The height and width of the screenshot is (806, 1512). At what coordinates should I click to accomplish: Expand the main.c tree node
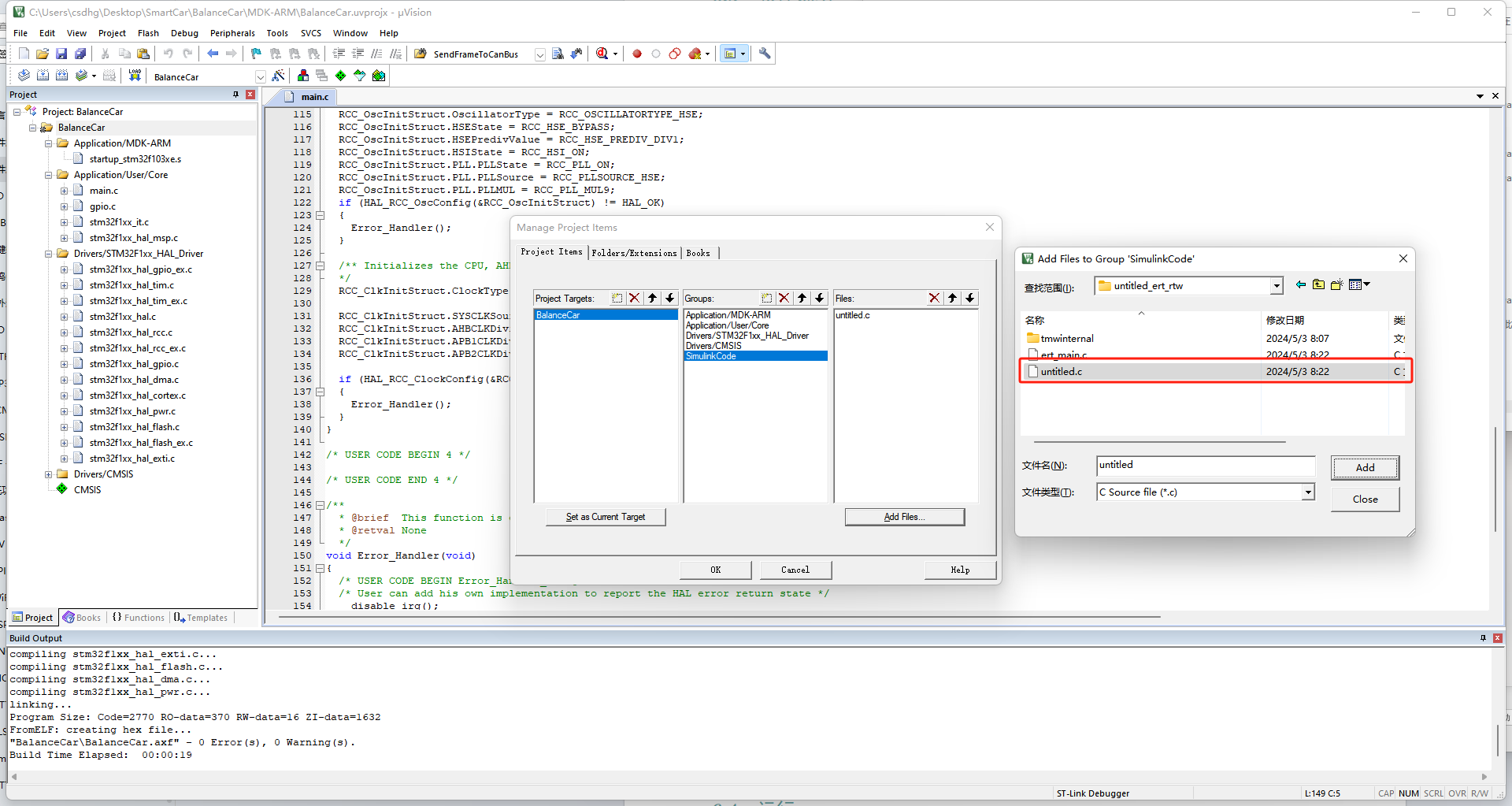coord(64,191)
